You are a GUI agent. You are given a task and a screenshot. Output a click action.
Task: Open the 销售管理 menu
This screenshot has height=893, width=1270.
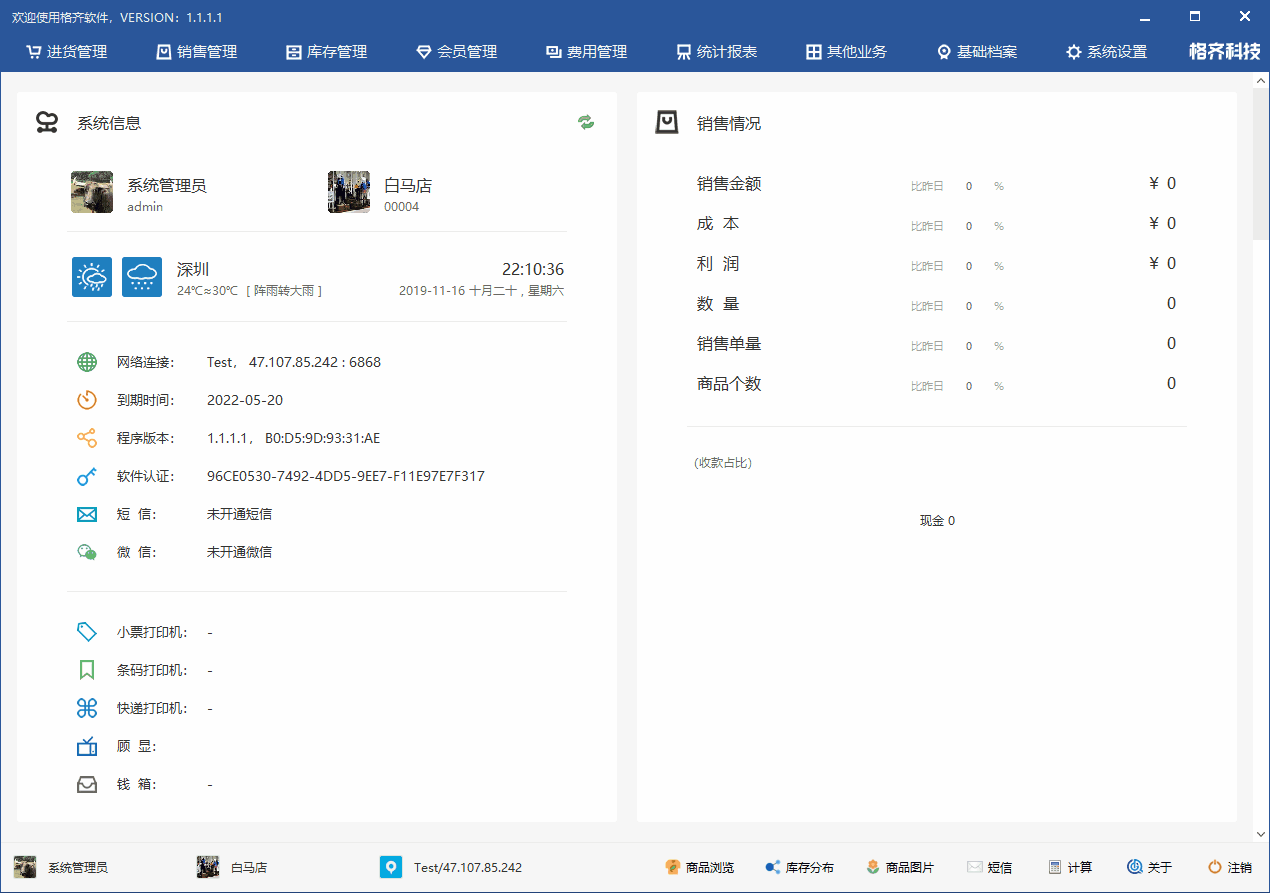[x=196, y=52]
